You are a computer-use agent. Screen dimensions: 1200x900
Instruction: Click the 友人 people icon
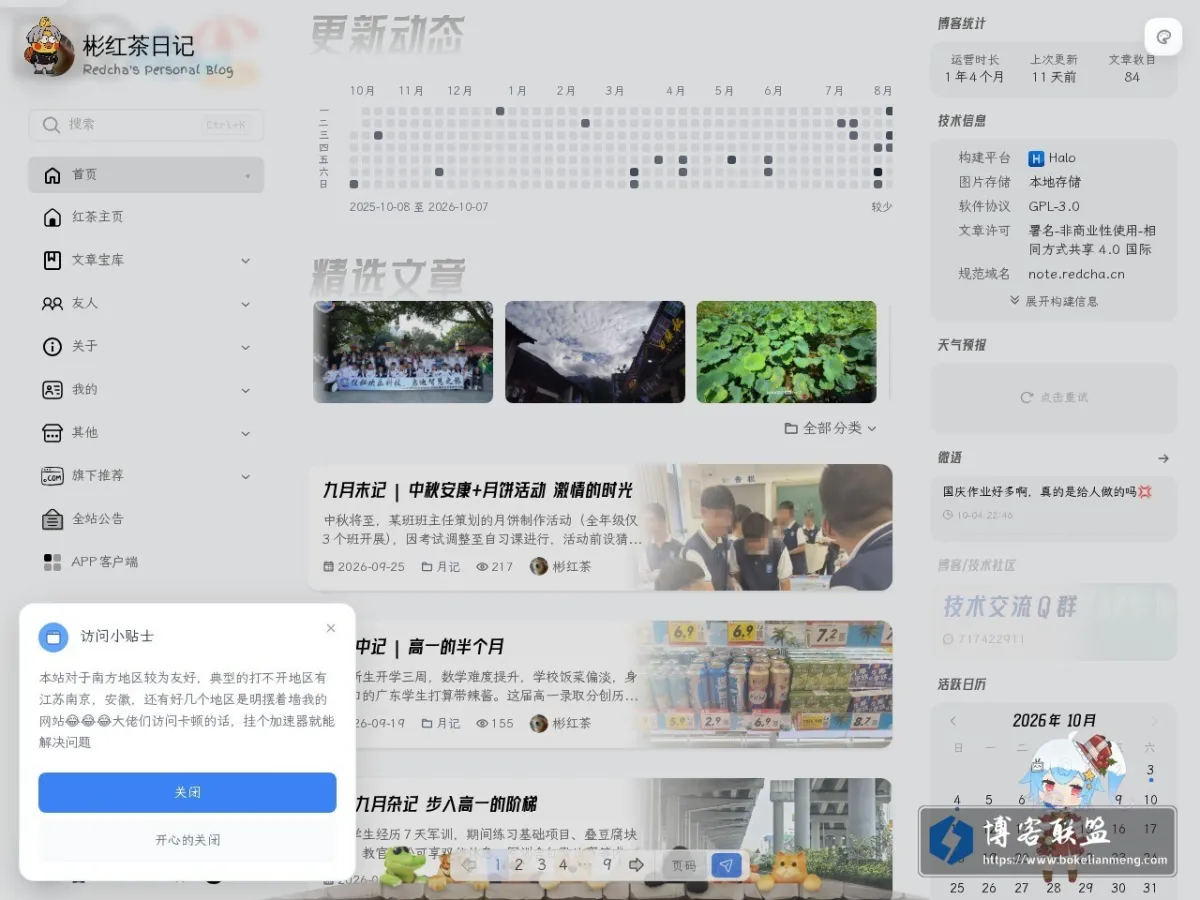(x=52, y=303)
